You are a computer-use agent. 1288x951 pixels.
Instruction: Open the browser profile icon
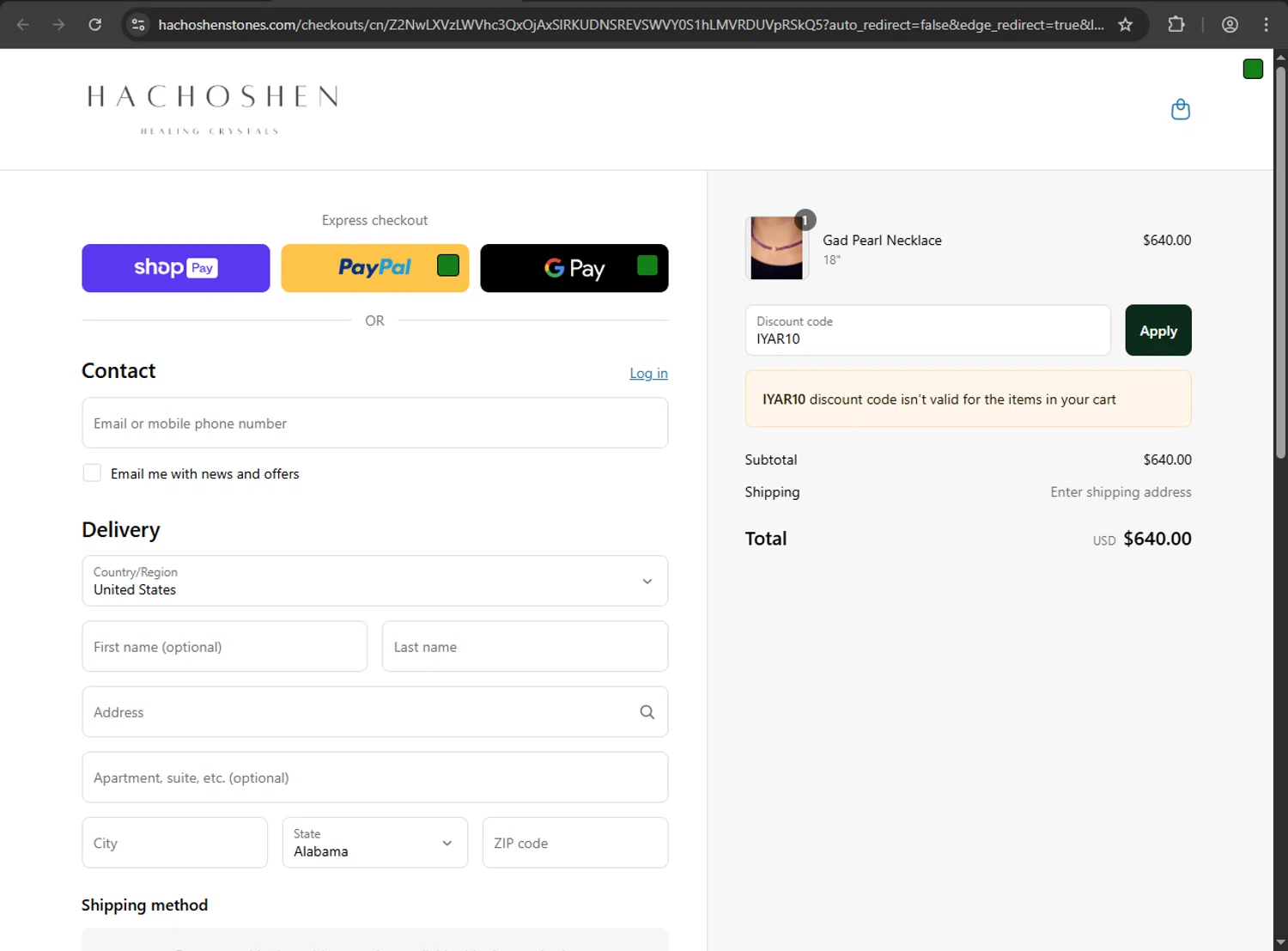[x=1230, y=24]
